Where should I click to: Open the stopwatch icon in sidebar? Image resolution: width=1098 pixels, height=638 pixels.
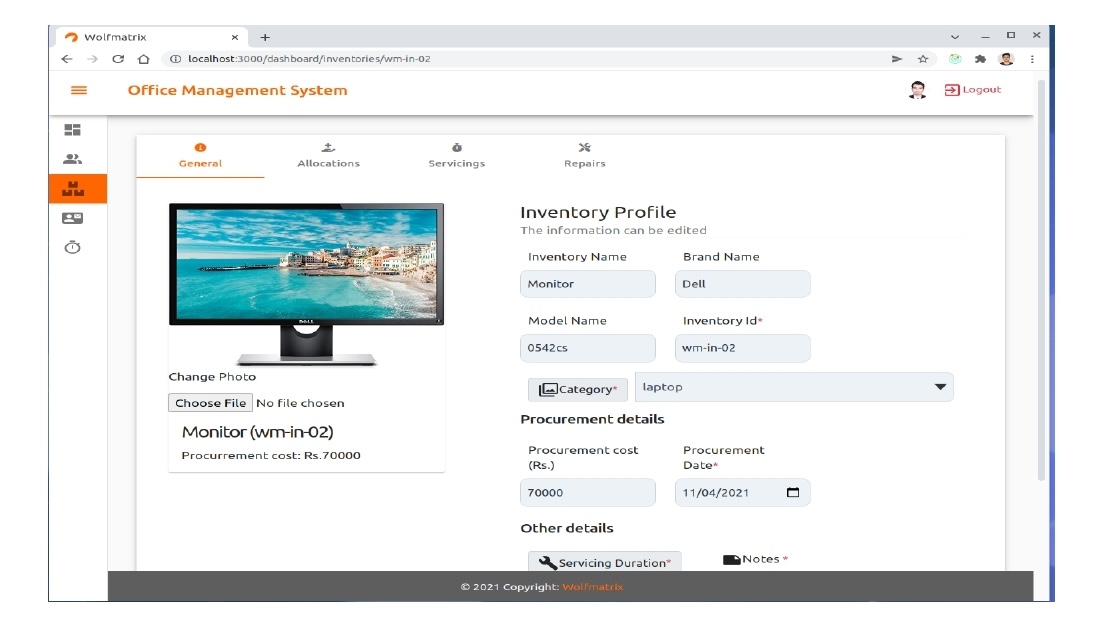click(72, 247)
